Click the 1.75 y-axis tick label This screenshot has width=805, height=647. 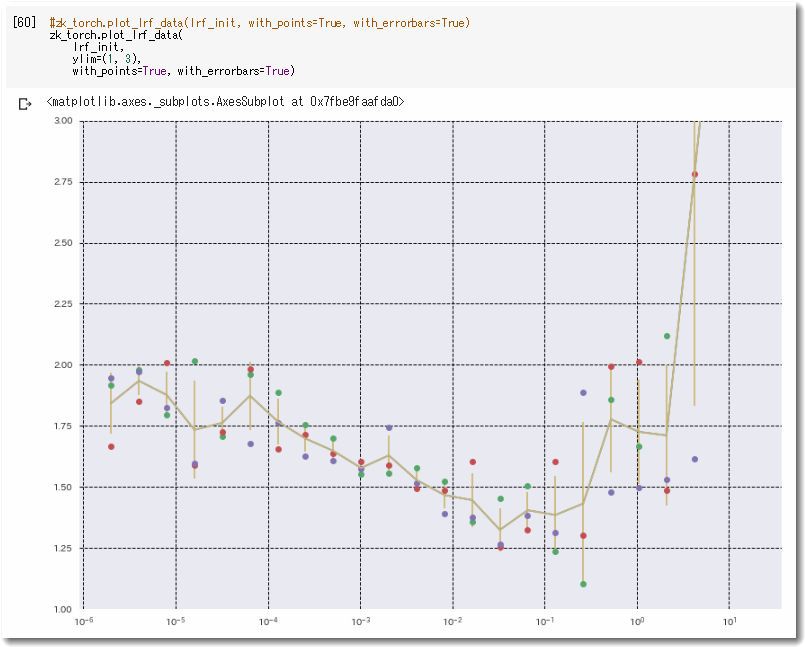click(62, 426)
